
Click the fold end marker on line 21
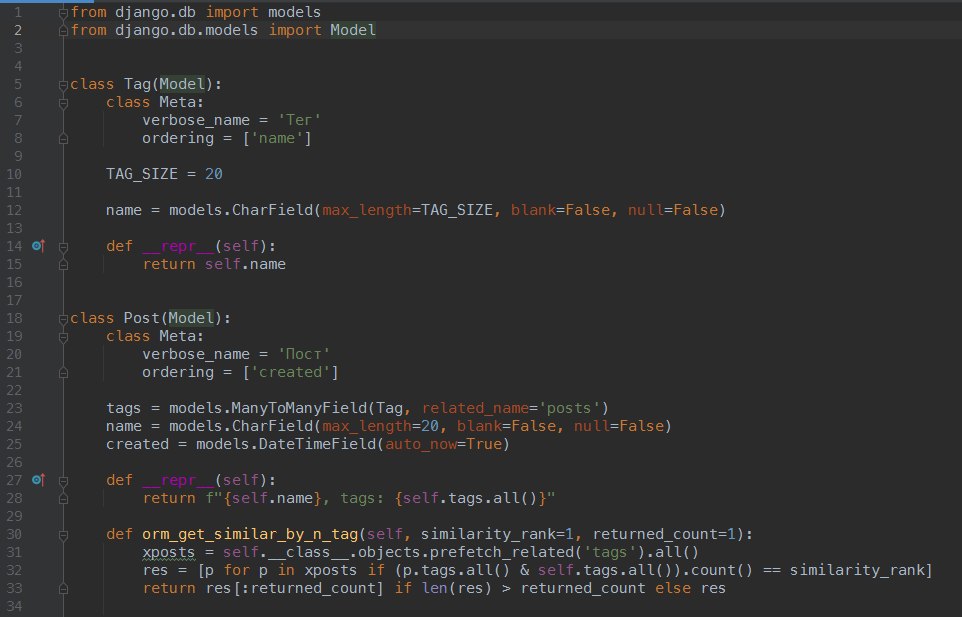[x=63, y=373]
